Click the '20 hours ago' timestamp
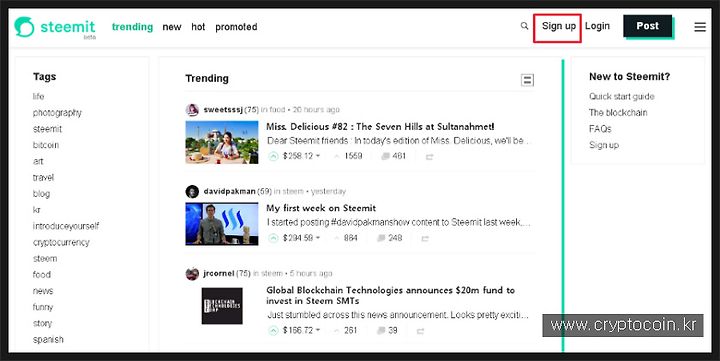The image size is (720, 361). pos(316,110)
